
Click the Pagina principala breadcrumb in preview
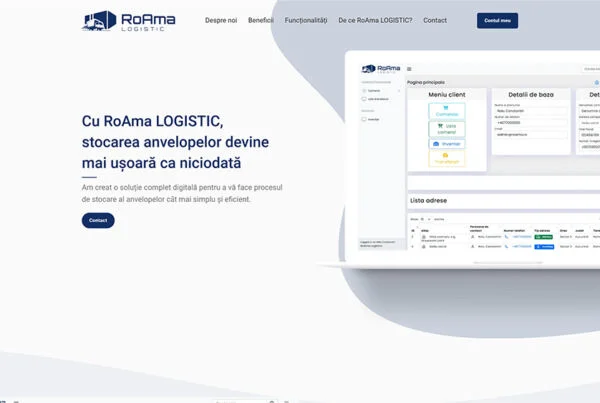click(426, 82)
